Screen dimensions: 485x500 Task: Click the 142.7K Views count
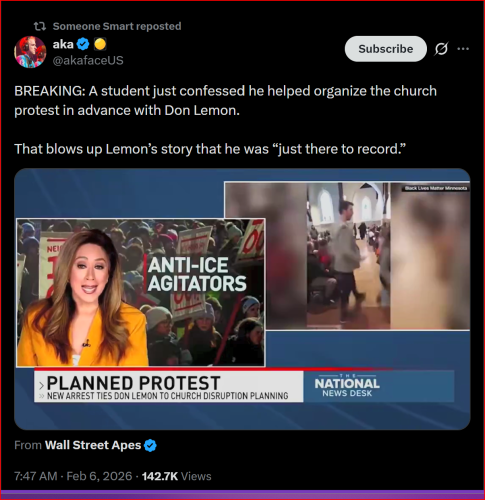pyautogui.click(x=177, y=476)
